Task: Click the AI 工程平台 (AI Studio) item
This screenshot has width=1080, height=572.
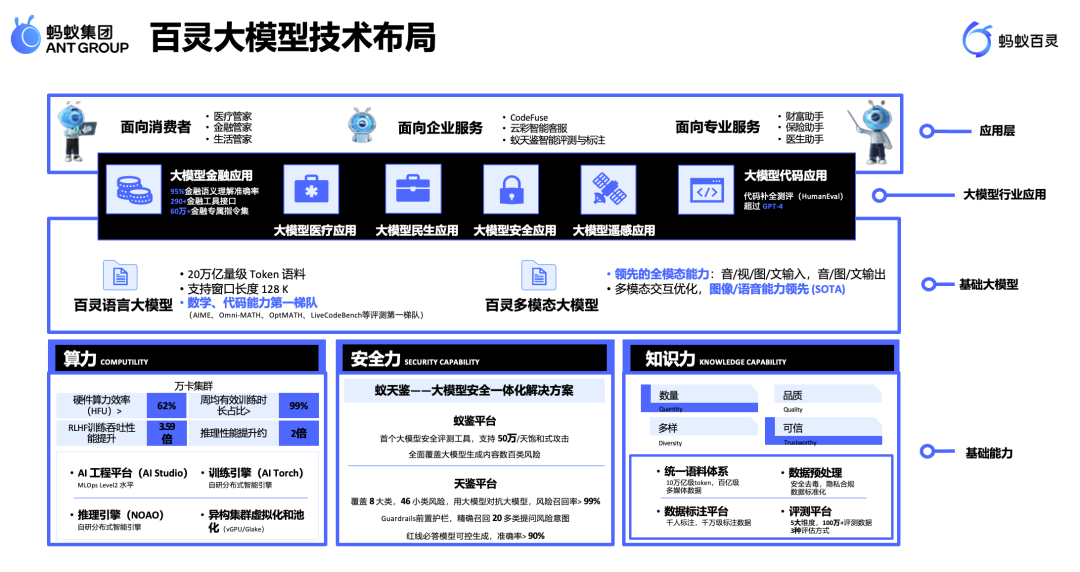Action: [x=129, y=478]
